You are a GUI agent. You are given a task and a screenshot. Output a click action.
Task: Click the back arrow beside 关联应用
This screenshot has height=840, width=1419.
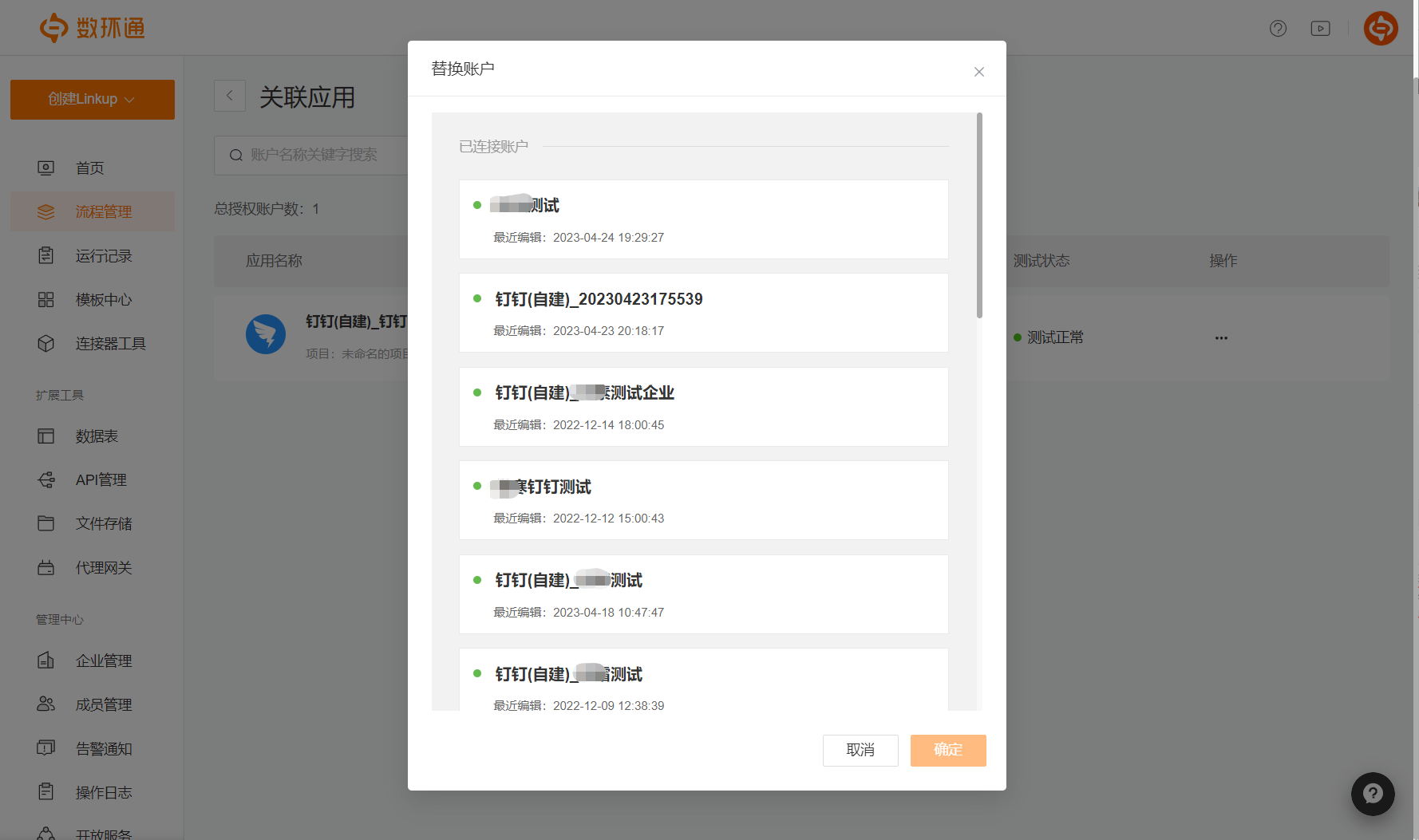click(230, 96)
